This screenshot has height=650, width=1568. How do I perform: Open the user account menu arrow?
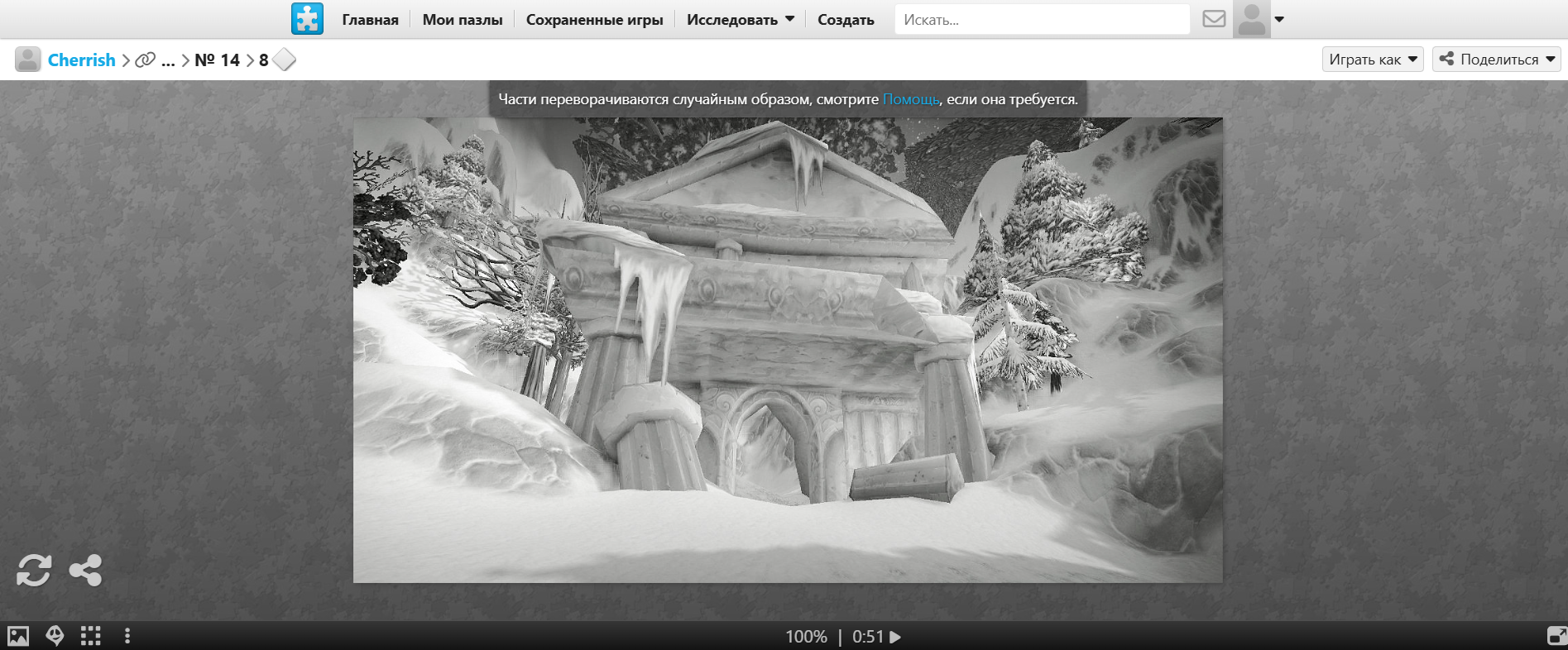1279,20
